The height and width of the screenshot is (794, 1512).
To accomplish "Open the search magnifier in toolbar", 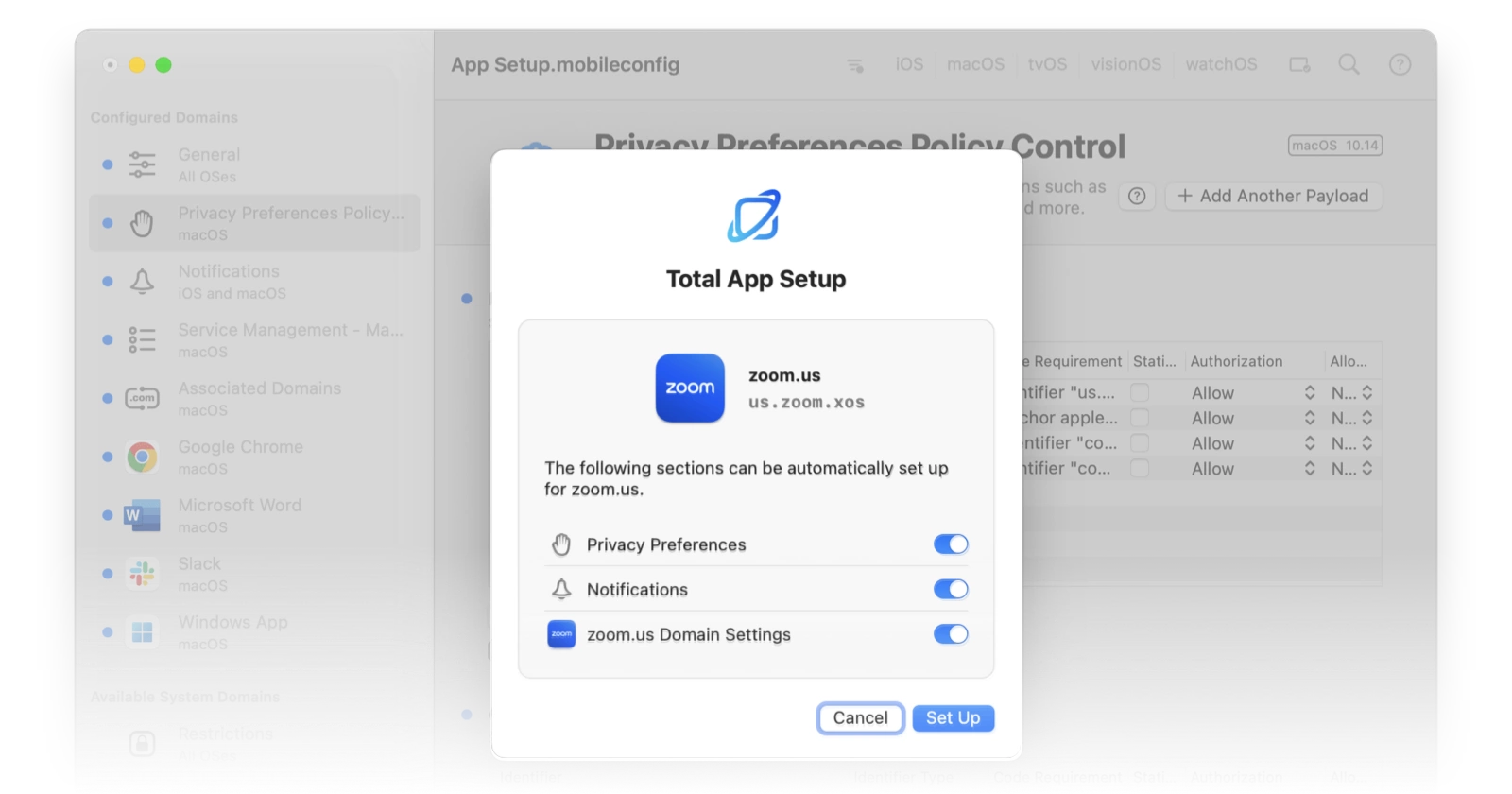I will coord(1349,64).
